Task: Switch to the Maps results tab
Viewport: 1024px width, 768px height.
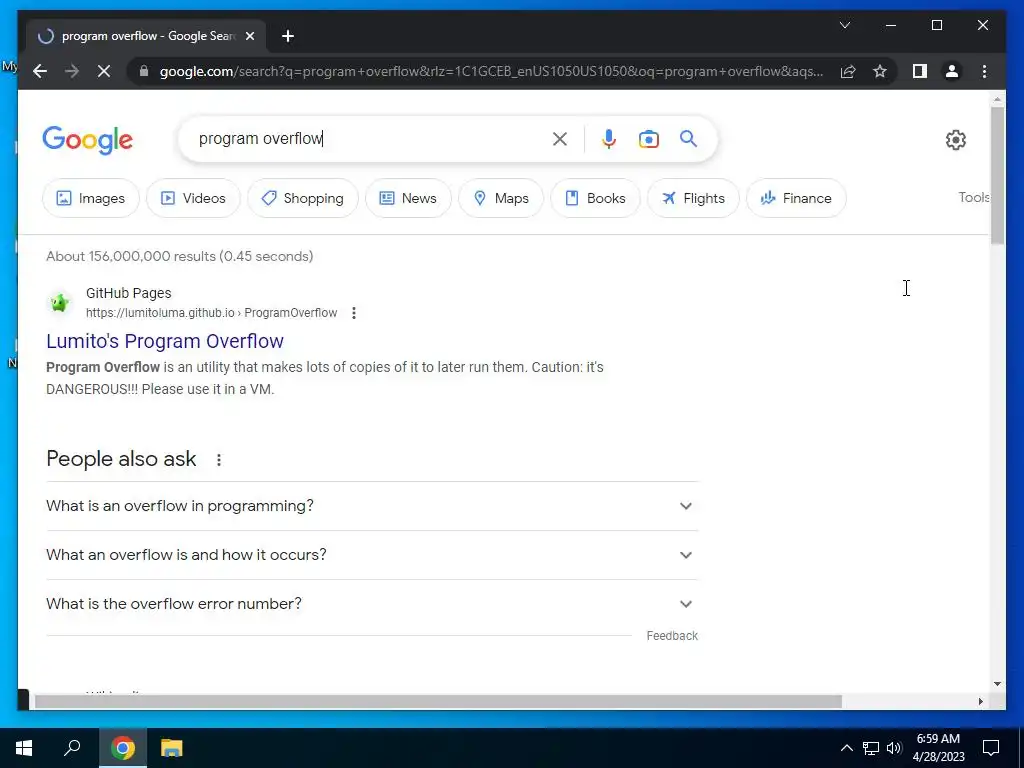Action: coord(501,198)
